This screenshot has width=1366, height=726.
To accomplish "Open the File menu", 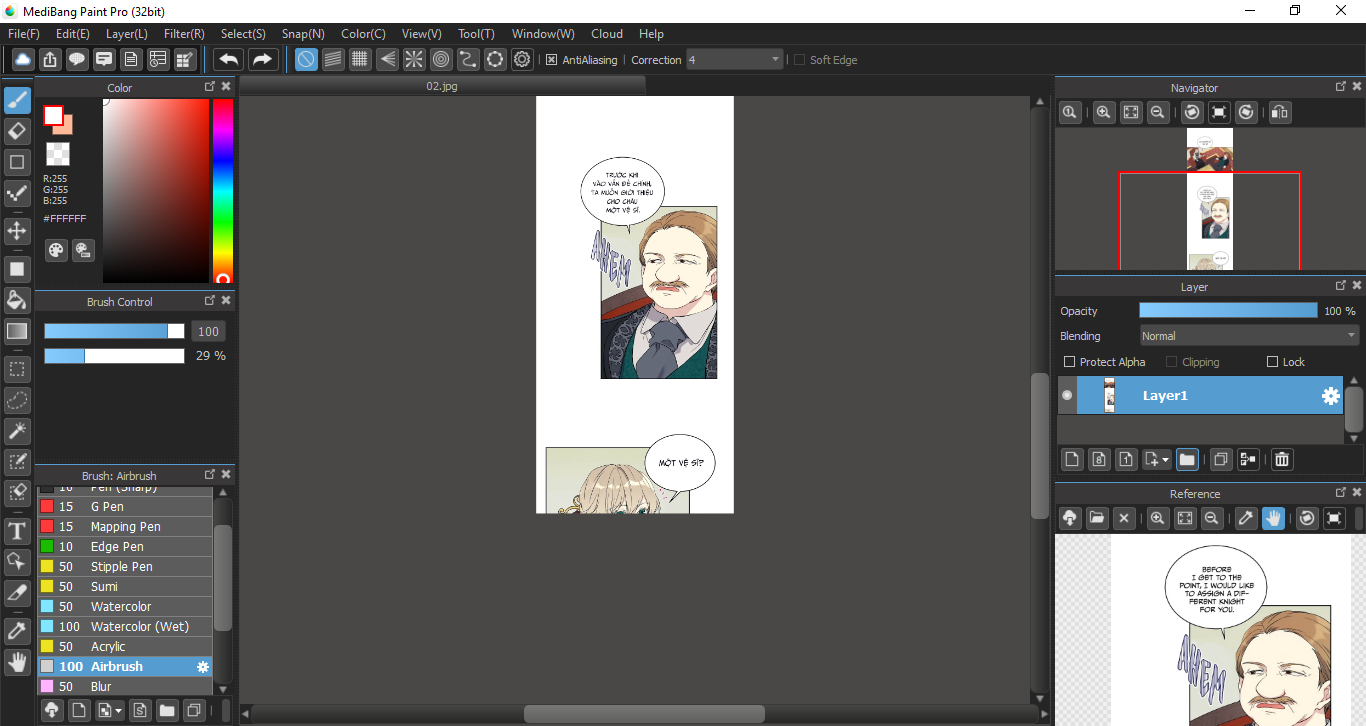I will tap(23, 33).
